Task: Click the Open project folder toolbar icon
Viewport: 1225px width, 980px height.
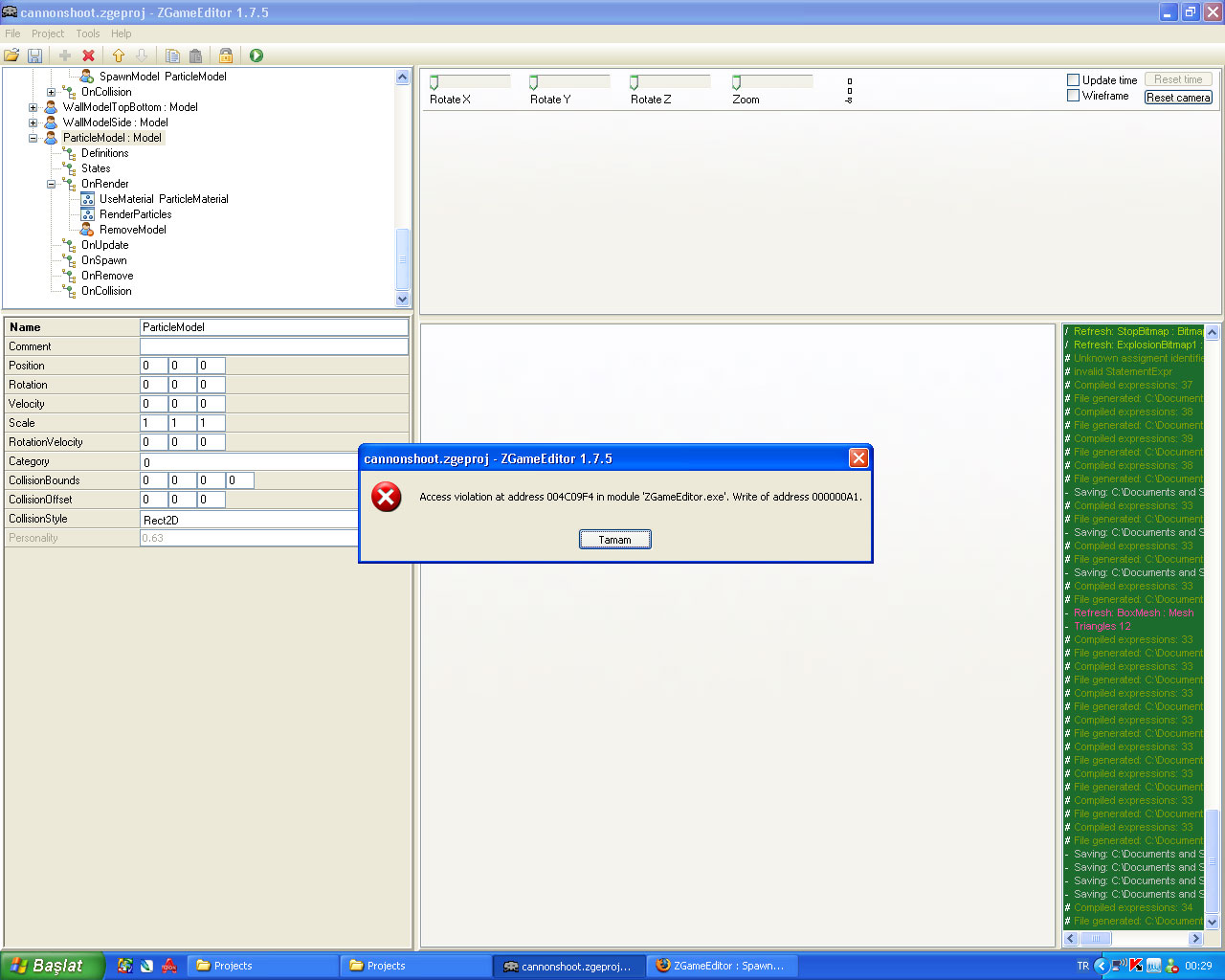Action: (x=11, y=56)
